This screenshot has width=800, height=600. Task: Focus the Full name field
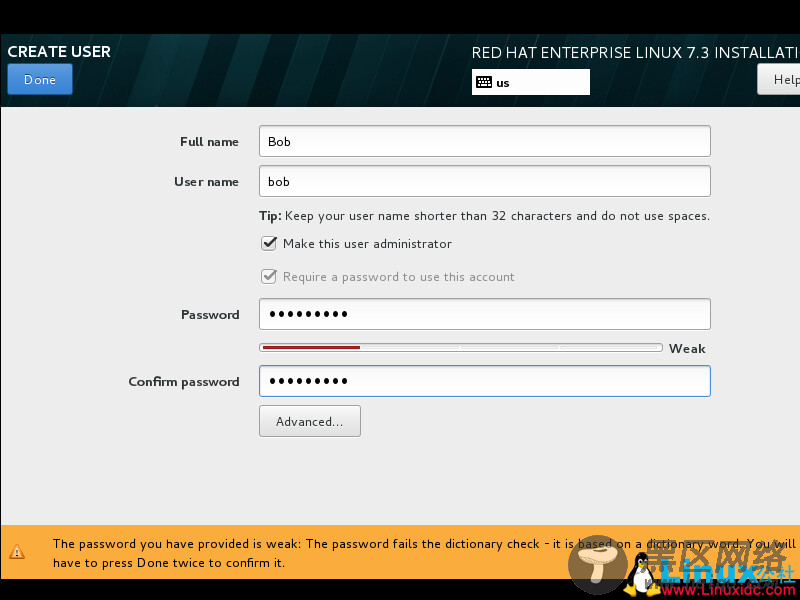[485, 141]
